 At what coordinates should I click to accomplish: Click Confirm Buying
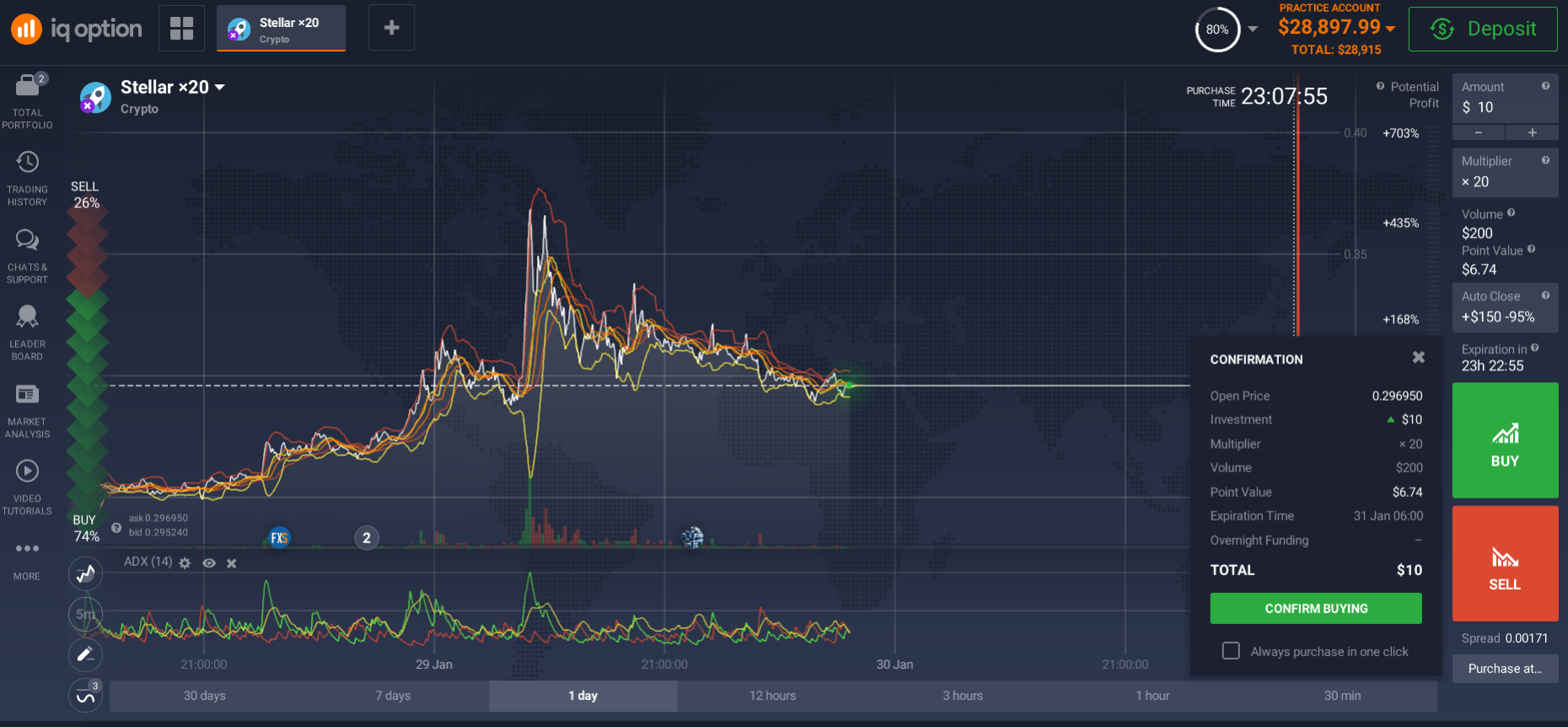pyautogui.click(x=1316, y=608)
